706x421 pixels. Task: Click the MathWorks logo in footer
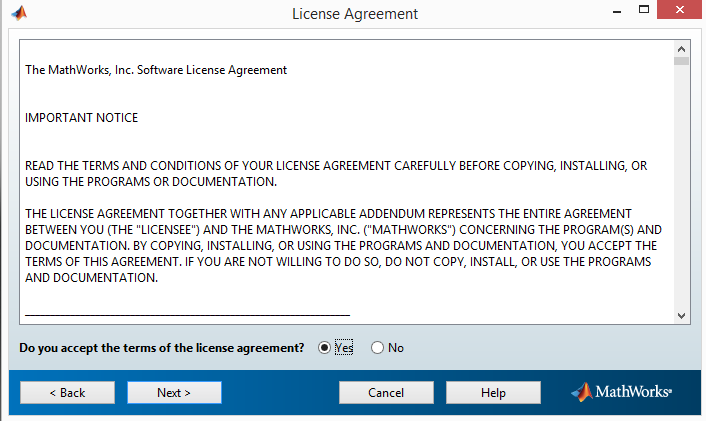click(x=621, y=392)
